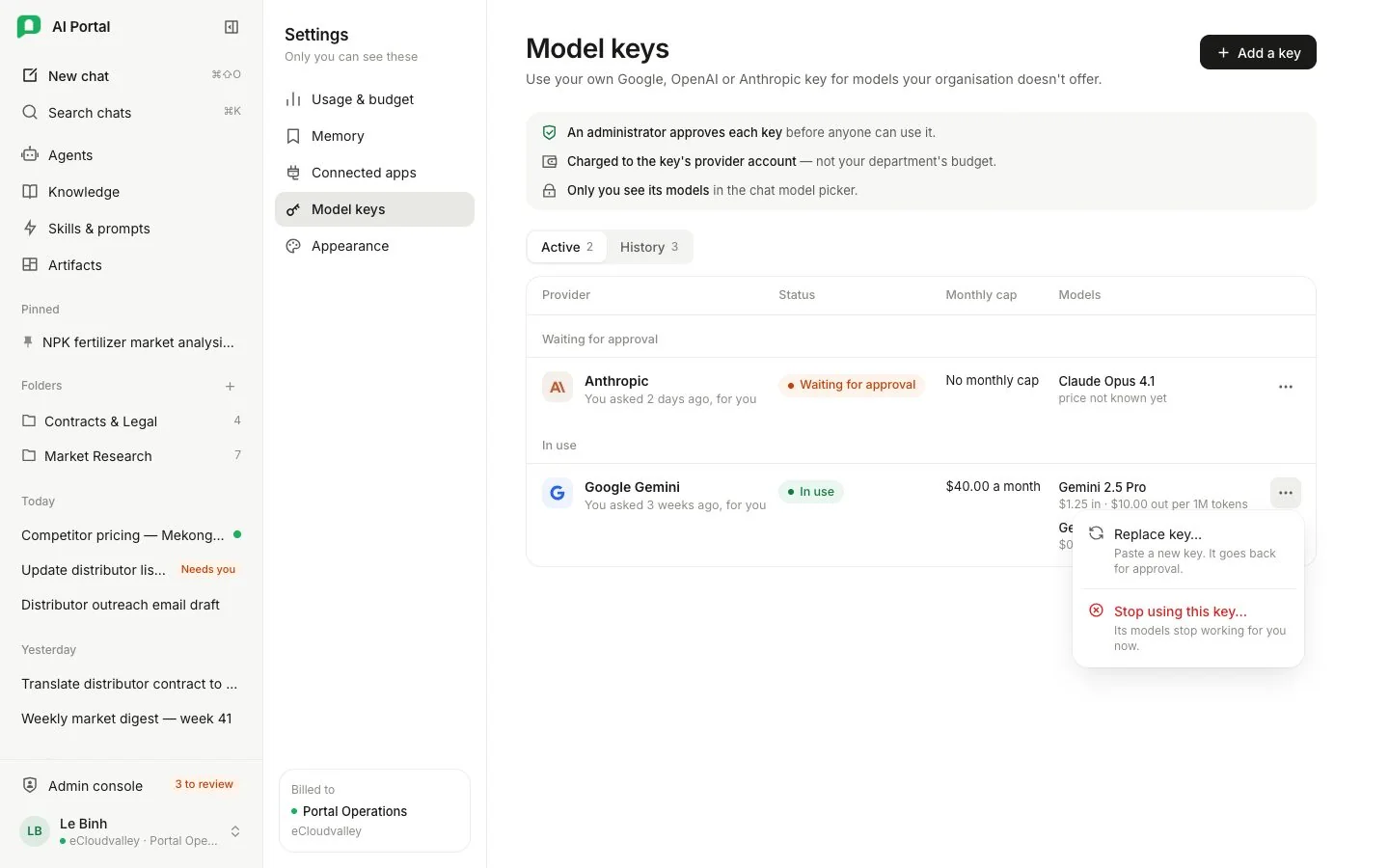Click the Search chats magnifier icon
The width and height of the screenshot is (1389, 868).
click(x=30, y=112)
